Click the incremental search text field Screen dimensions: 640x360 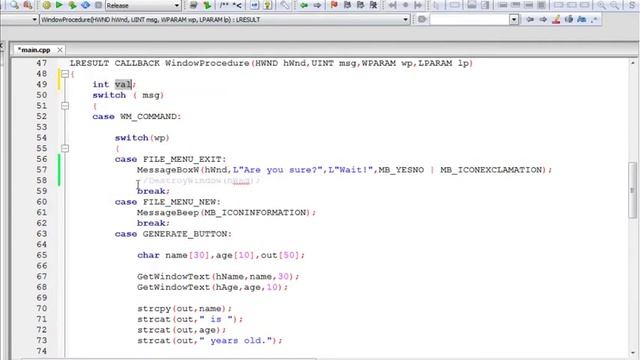[469, 19]
